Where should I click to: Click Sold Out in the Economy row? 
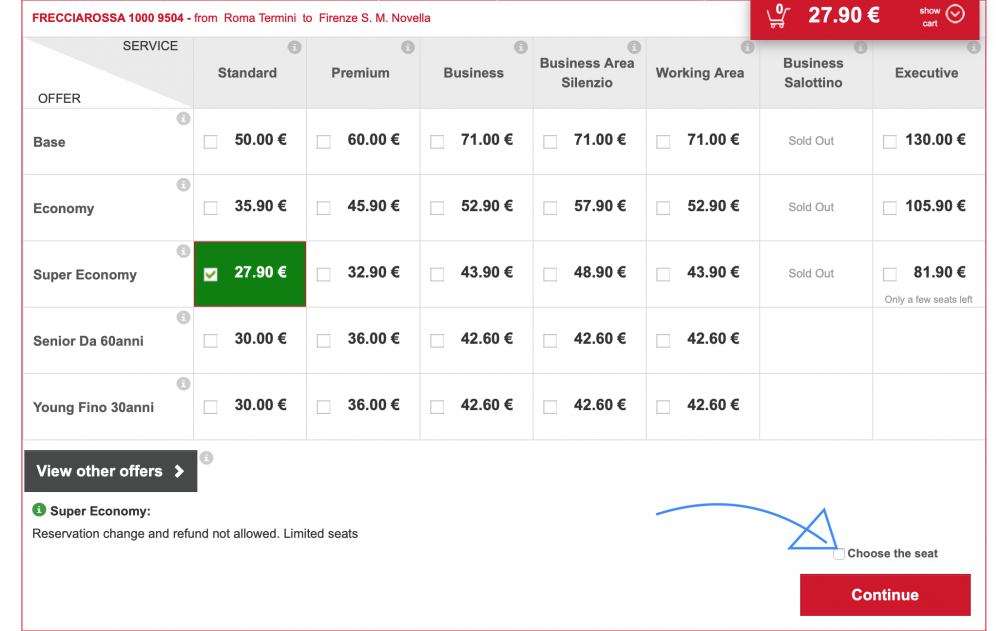(811, 207)
